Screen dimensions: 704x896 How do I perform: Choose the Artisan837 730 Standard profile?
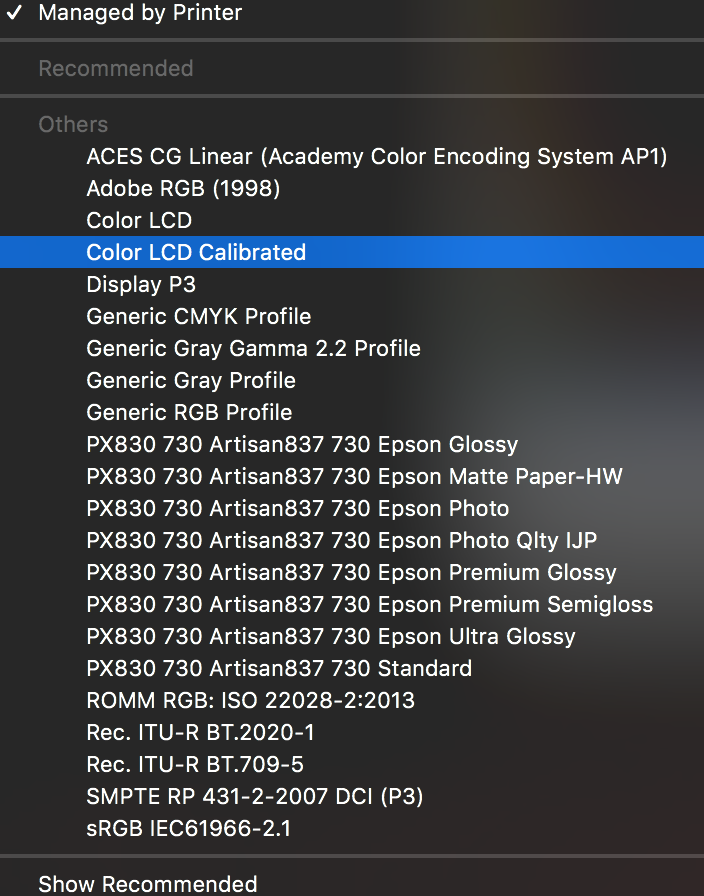click(279, 668)
